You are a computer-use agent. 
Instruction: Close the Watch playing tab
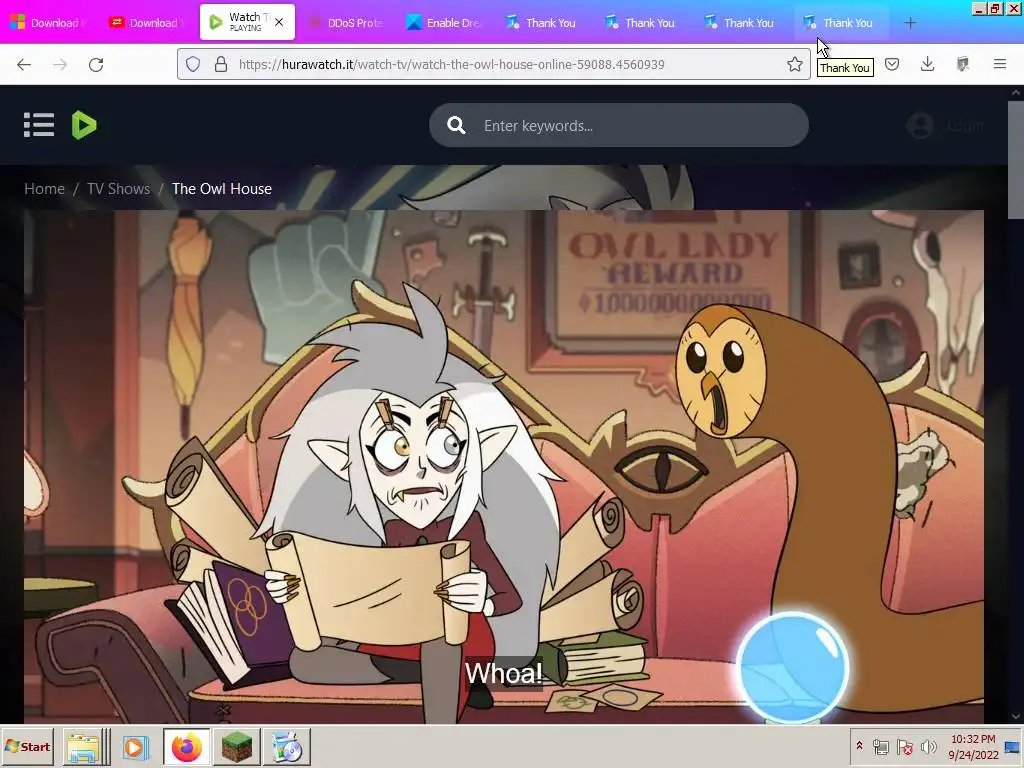point(279,22)
